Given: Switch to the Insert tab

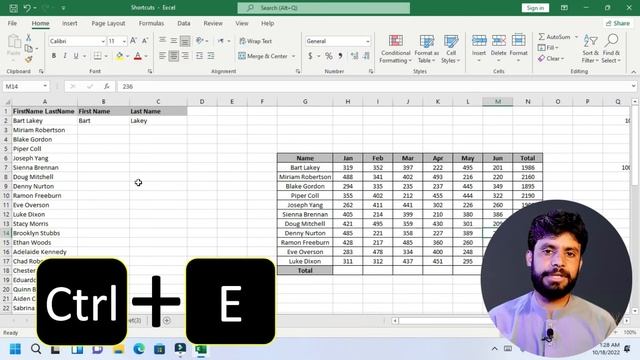Looking at the screenshot, I should [x=69, y=23].
